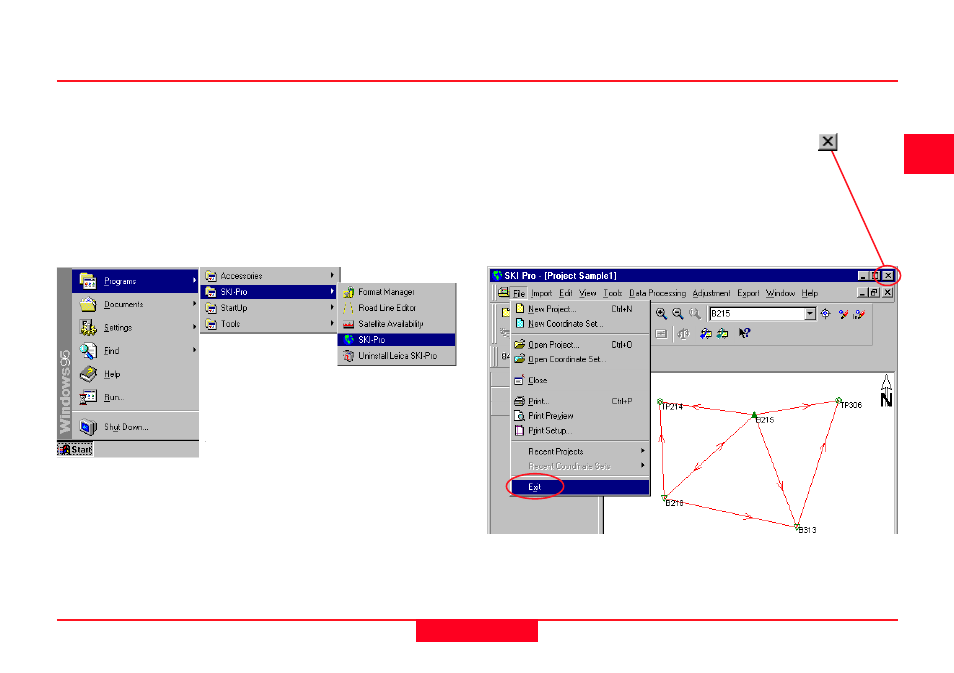
Task: Click the grey panel icon left of the scales
Action: [661, 333]
